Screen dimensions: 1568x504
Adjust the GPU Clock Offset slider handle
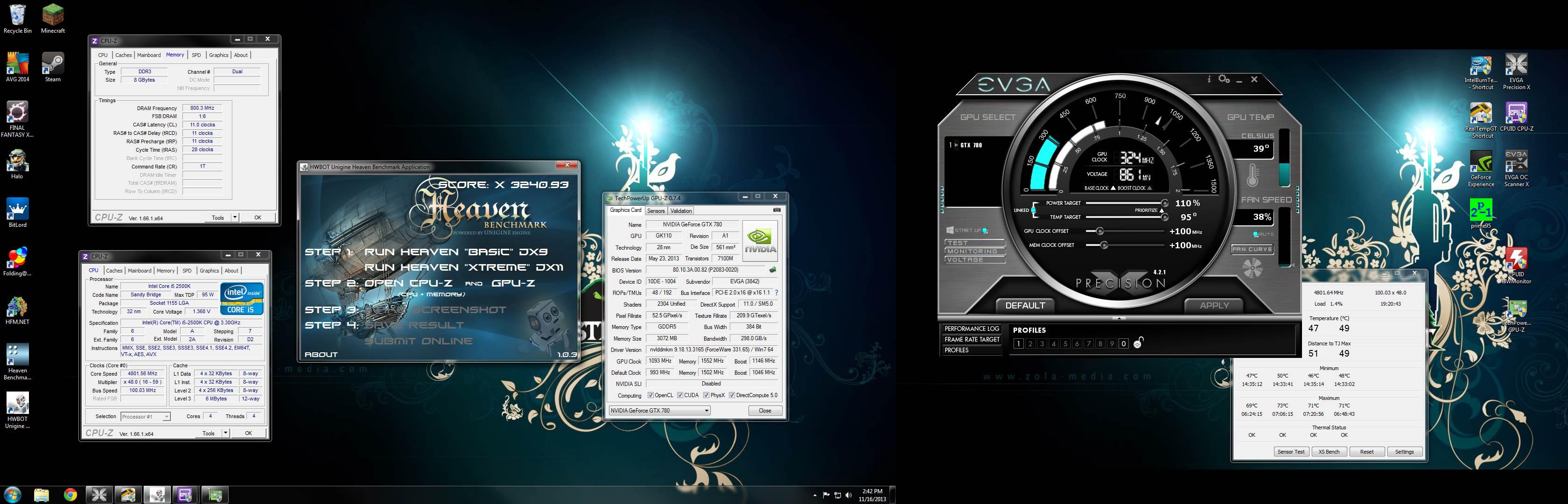1100,231
